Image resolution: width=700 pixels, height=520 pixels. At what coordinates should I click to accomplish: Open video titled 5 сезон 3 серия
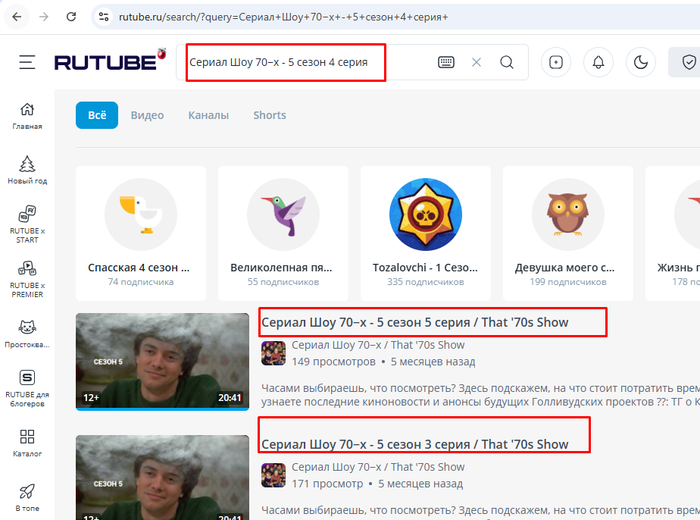(414, 444)
